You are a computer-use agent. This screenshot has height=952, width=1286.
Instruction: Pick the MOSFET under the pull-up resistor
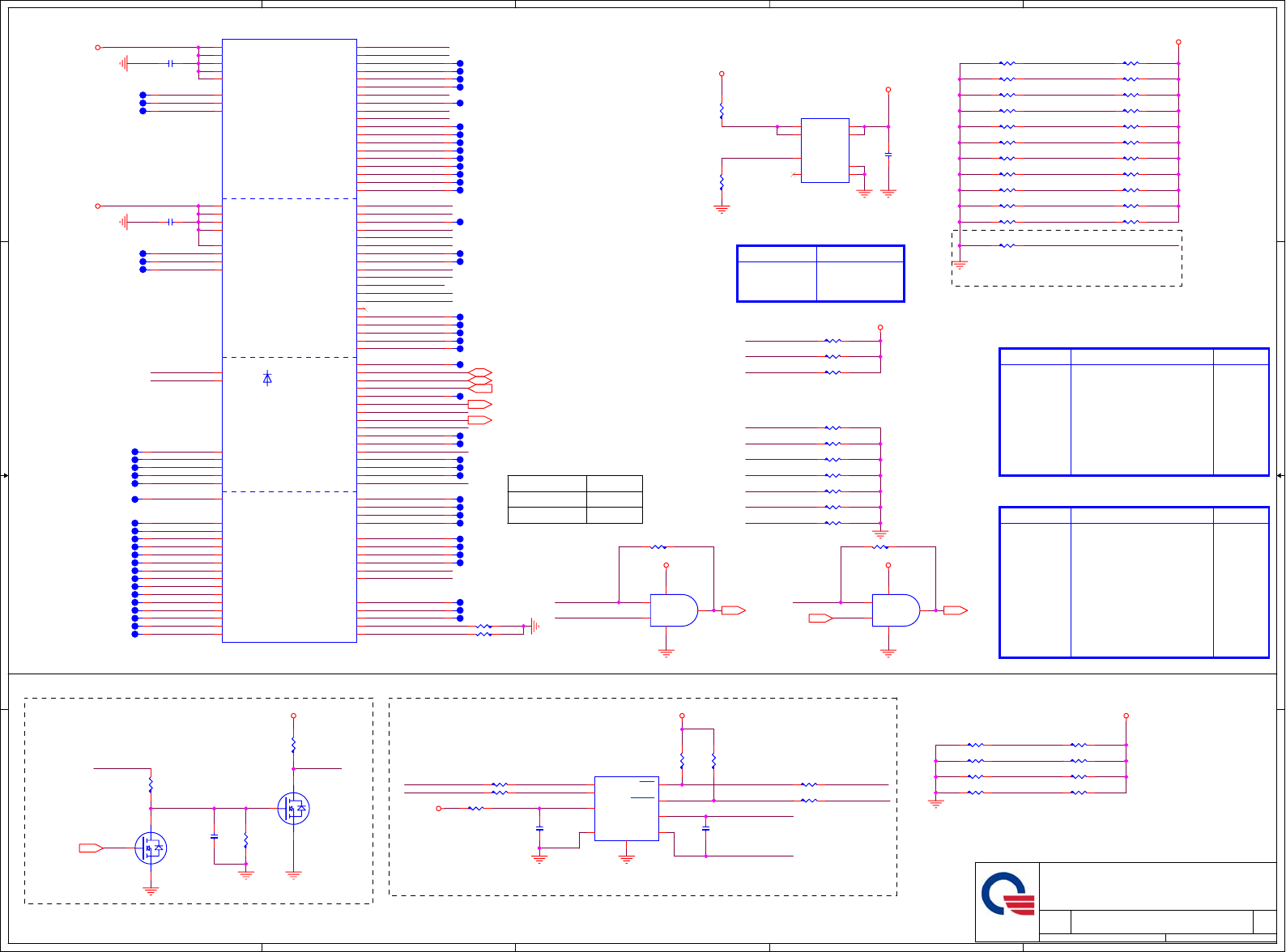(x=293, y=808)
